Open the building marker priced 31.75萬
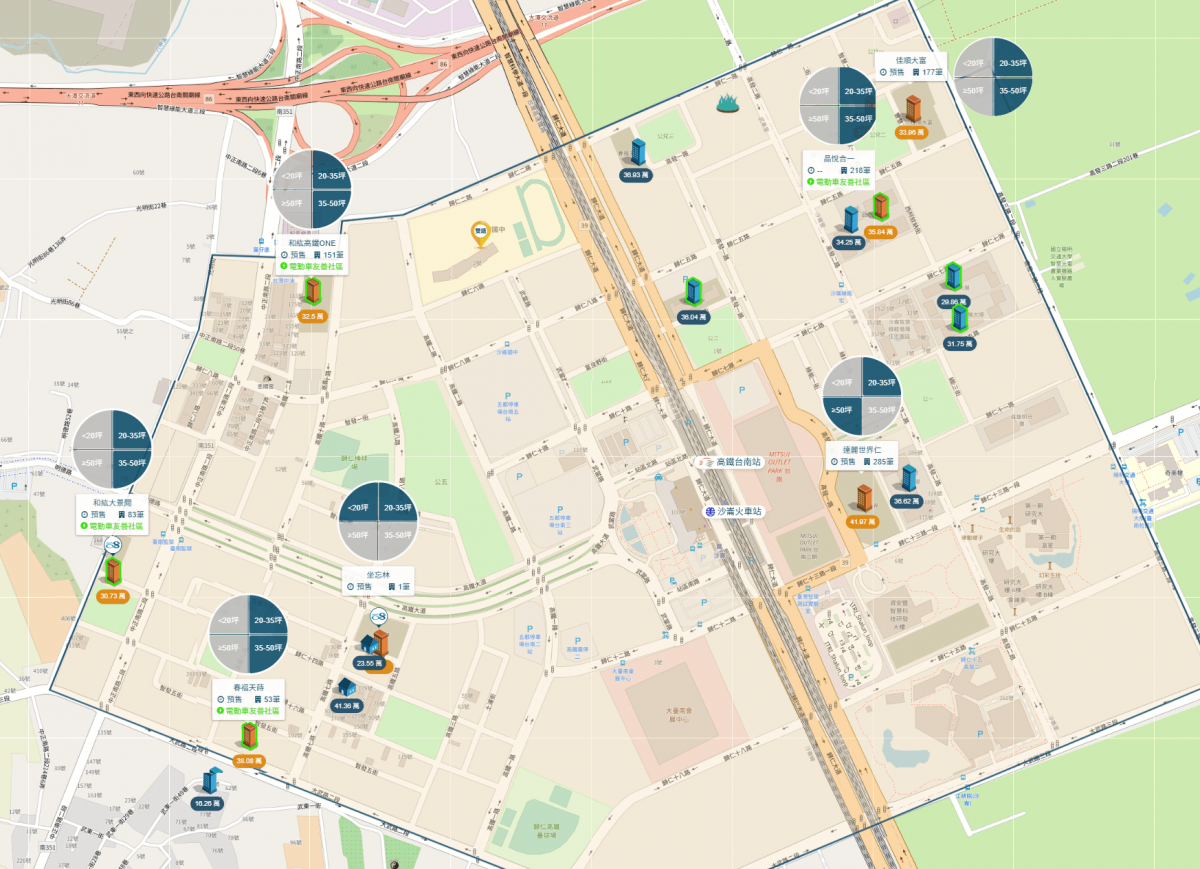1200x869 pixels. (x=959, y=318)
